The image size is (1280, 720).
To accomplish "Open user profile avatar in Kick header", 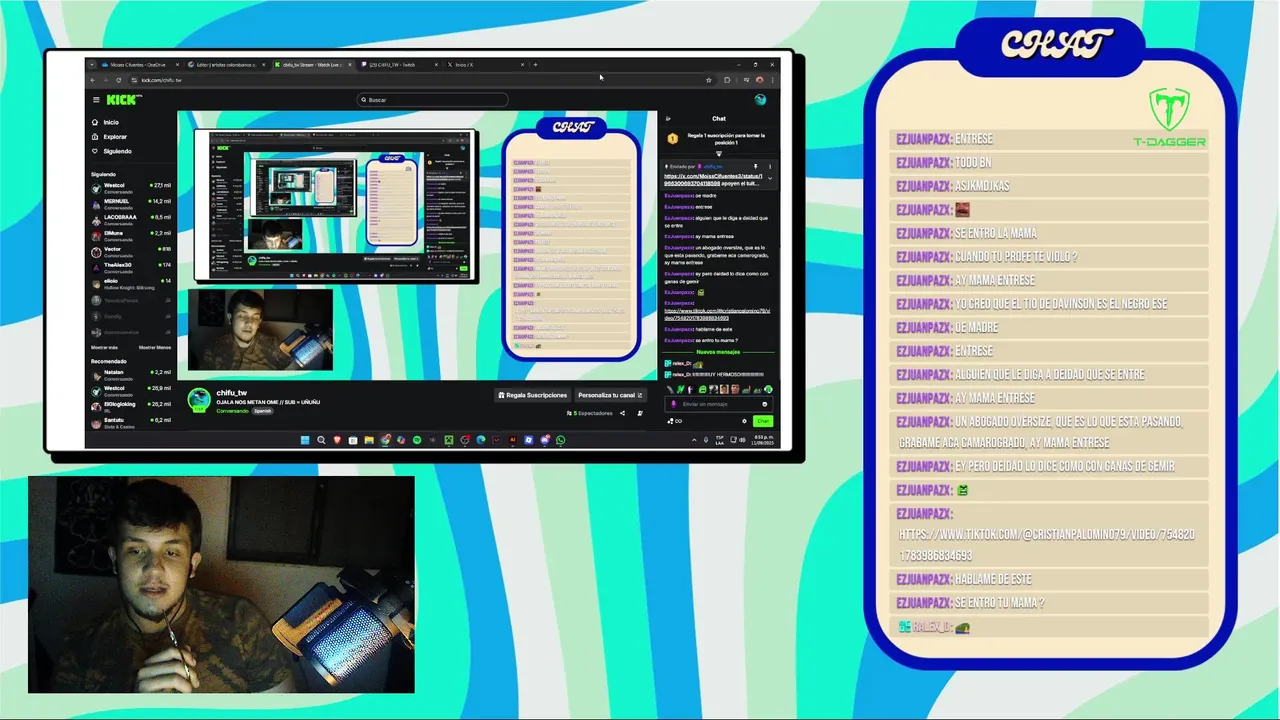I will [760, 100].
